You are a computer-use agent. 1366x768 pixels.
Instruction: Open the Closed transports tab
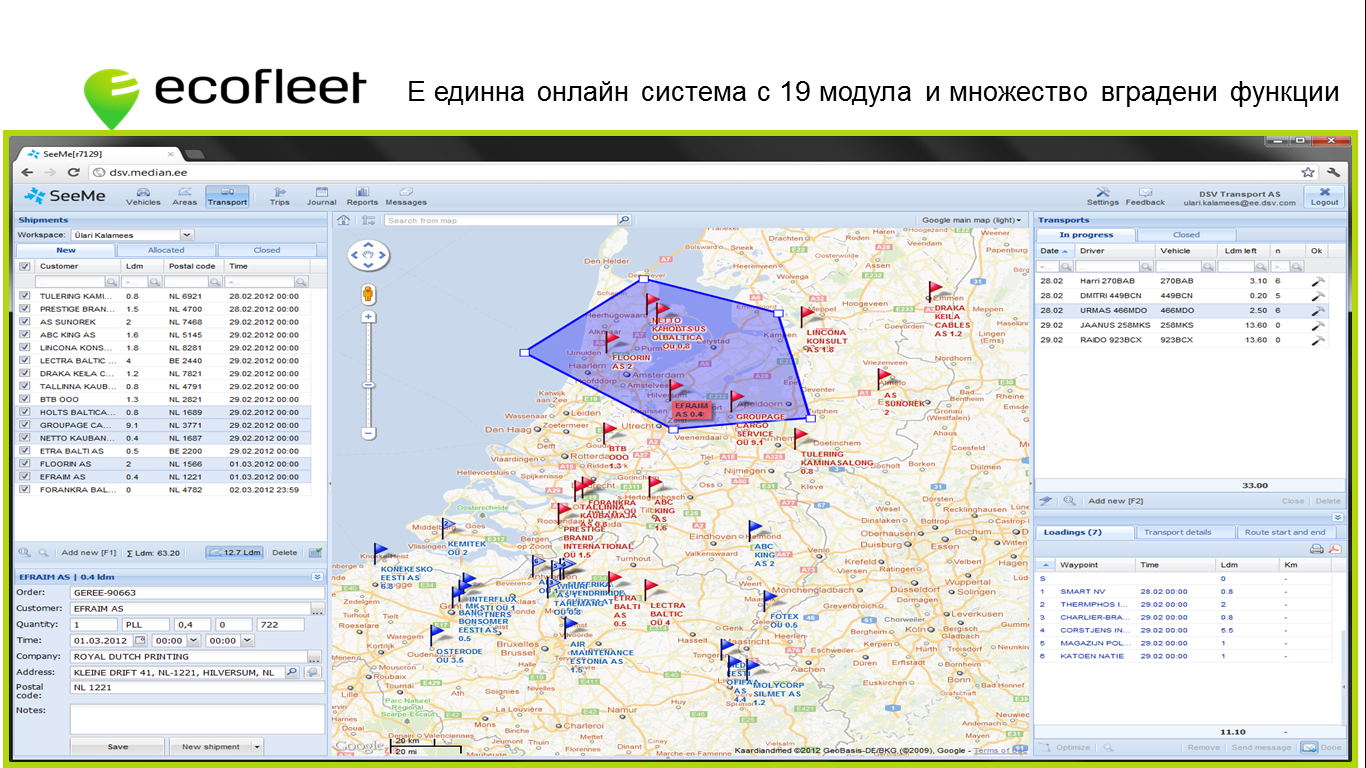(x=1185, y=235)
